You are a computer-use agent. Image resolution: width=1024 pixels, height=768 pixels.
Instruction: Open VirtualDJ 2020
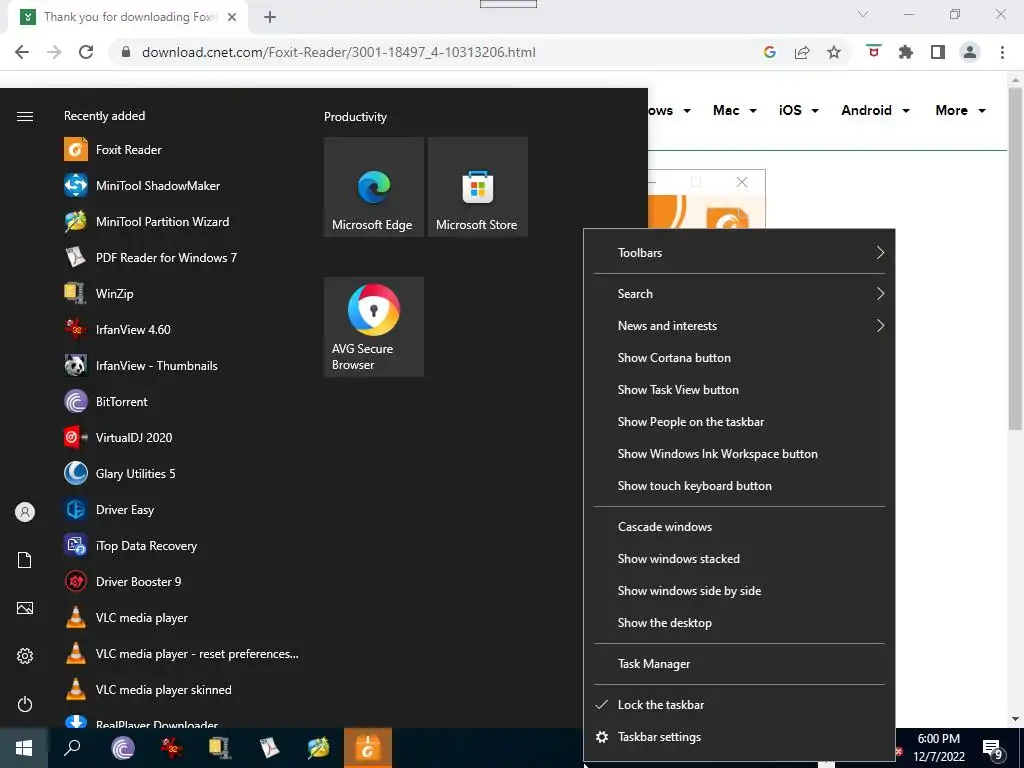183,438
